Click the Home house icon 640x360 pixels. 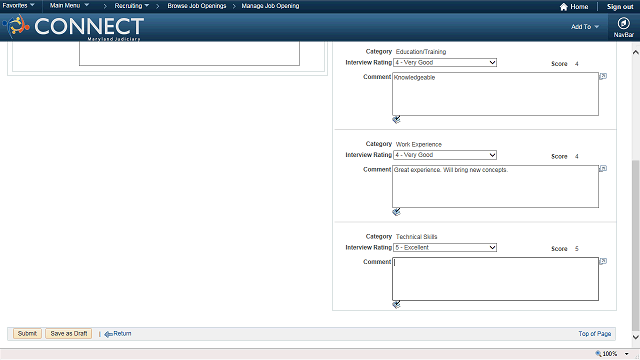coord(564,7)
